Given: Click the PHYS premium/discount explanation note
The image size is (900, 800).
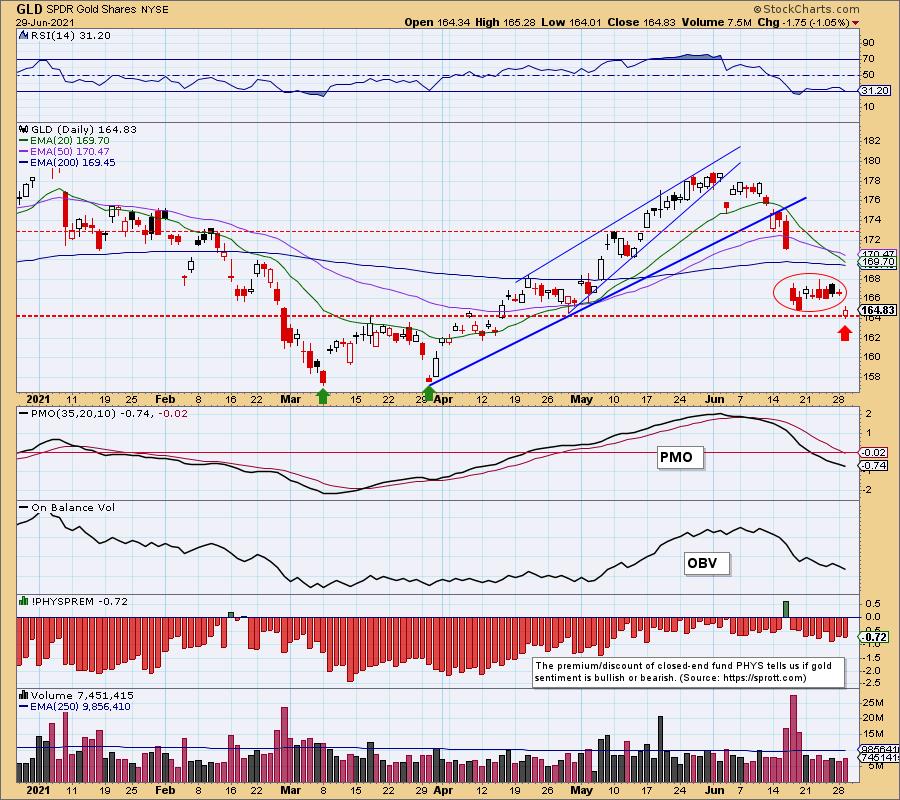Looking at the screenshot, I should coord(689,671).
